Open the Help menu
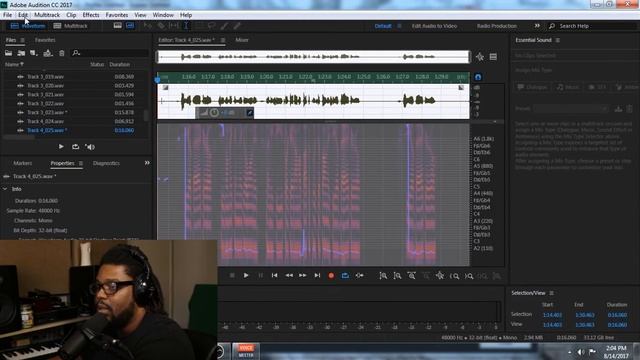Image resolution: width=640 pixels, height=360 pixels. [186, 15]
